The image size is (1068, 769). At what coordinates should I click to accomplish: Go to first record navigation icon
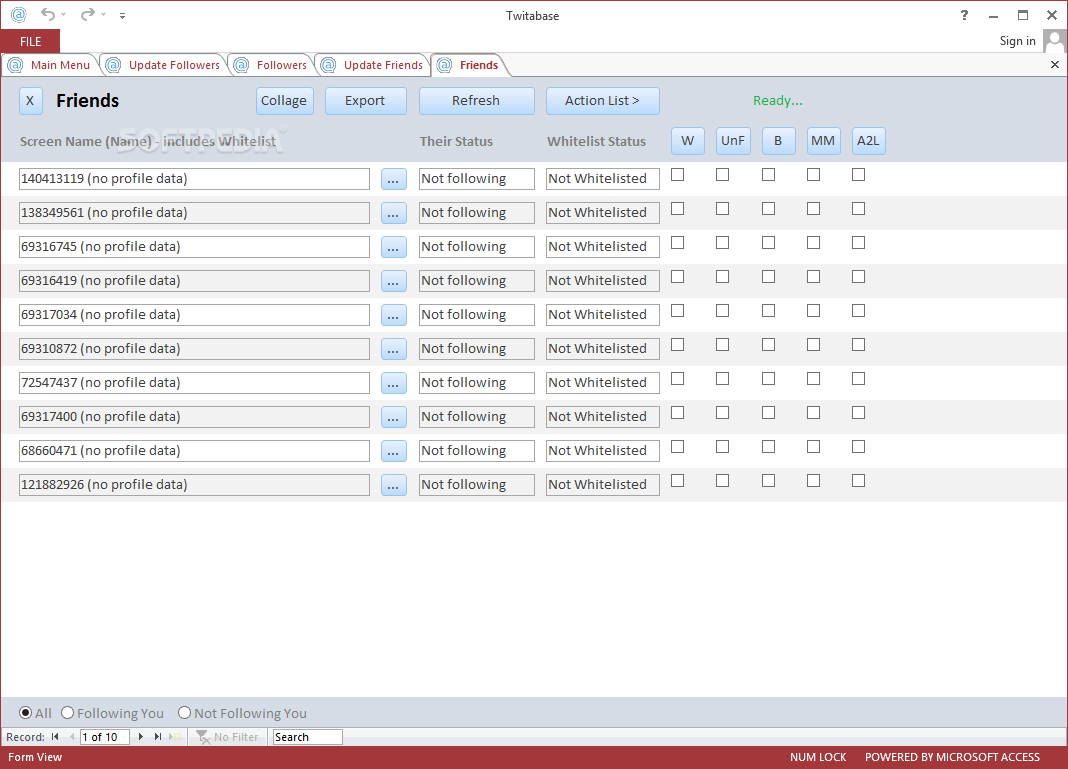[55, 737]
